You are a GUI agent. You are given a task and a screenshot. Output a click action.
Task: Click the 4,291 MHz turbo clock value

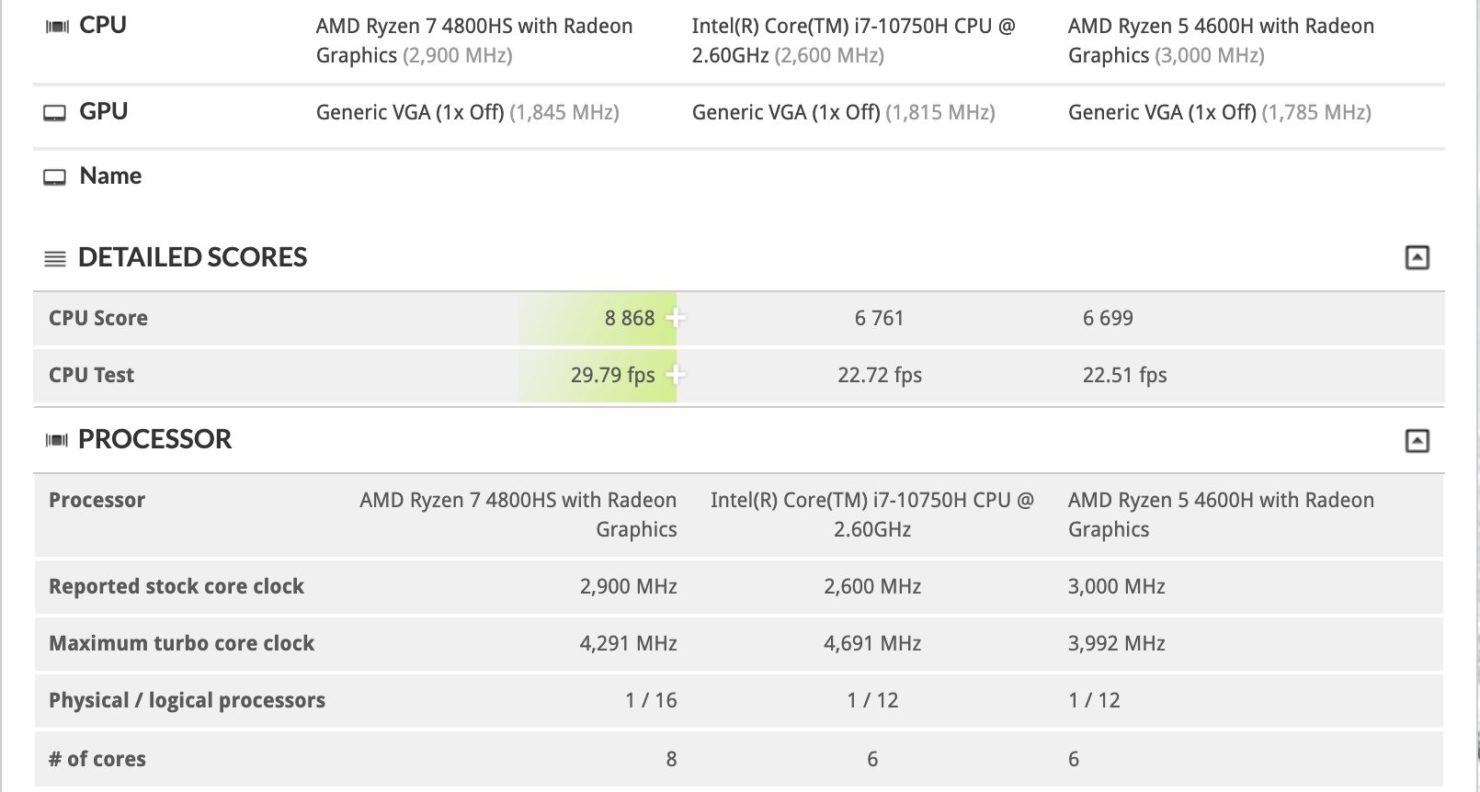point(628,643)
